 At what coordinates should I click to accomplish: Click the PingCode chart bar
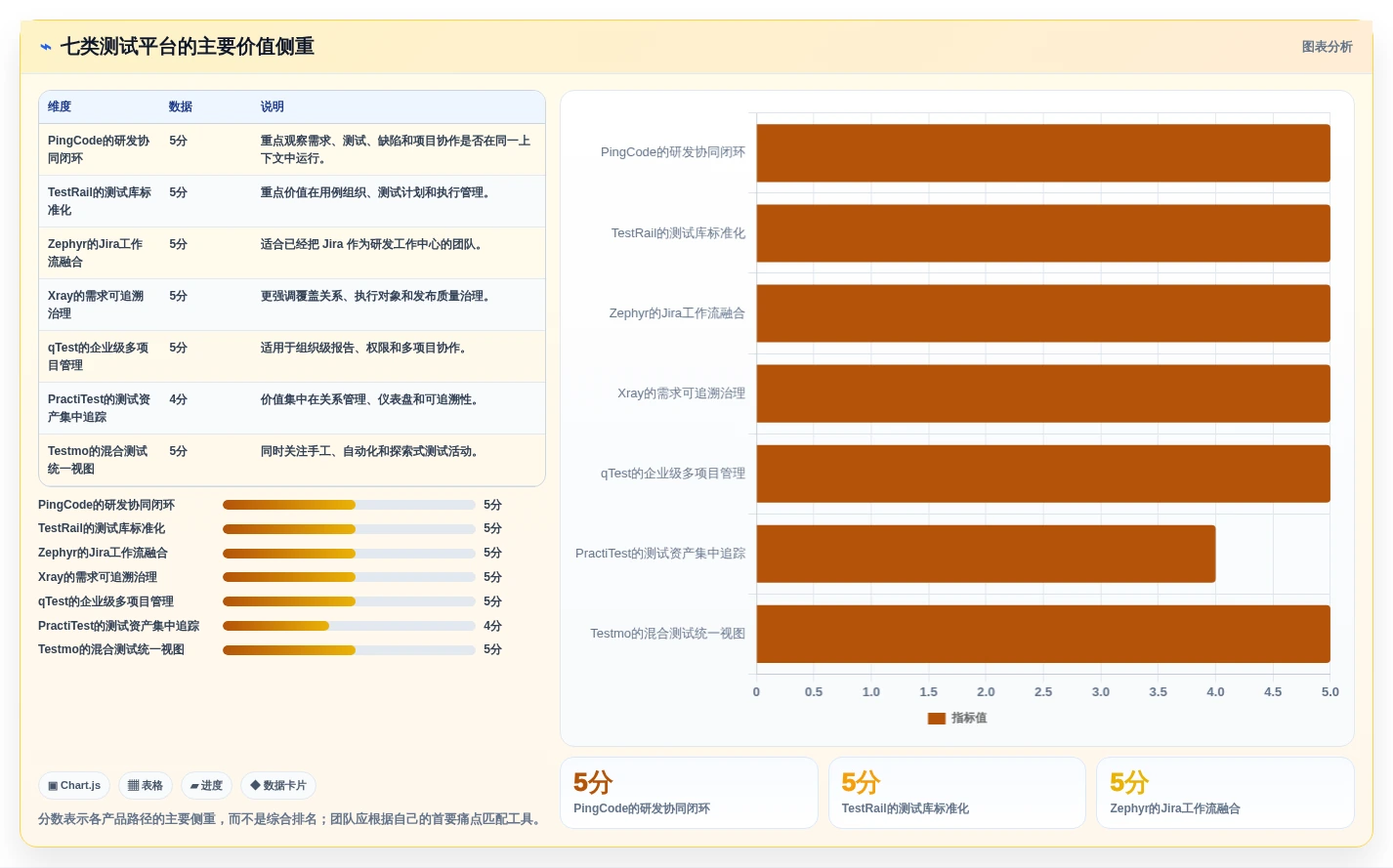pos(1043,153)
